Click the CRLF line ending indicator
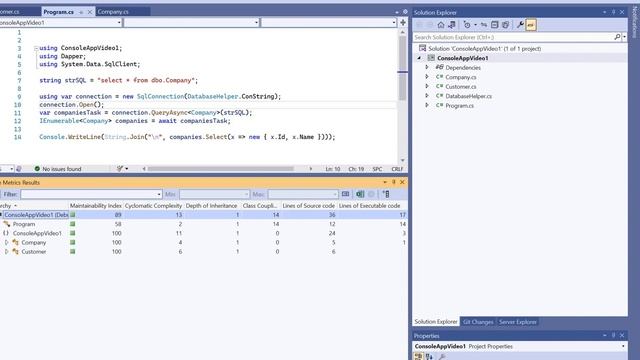The image size is (640, 360). point(397,169)
